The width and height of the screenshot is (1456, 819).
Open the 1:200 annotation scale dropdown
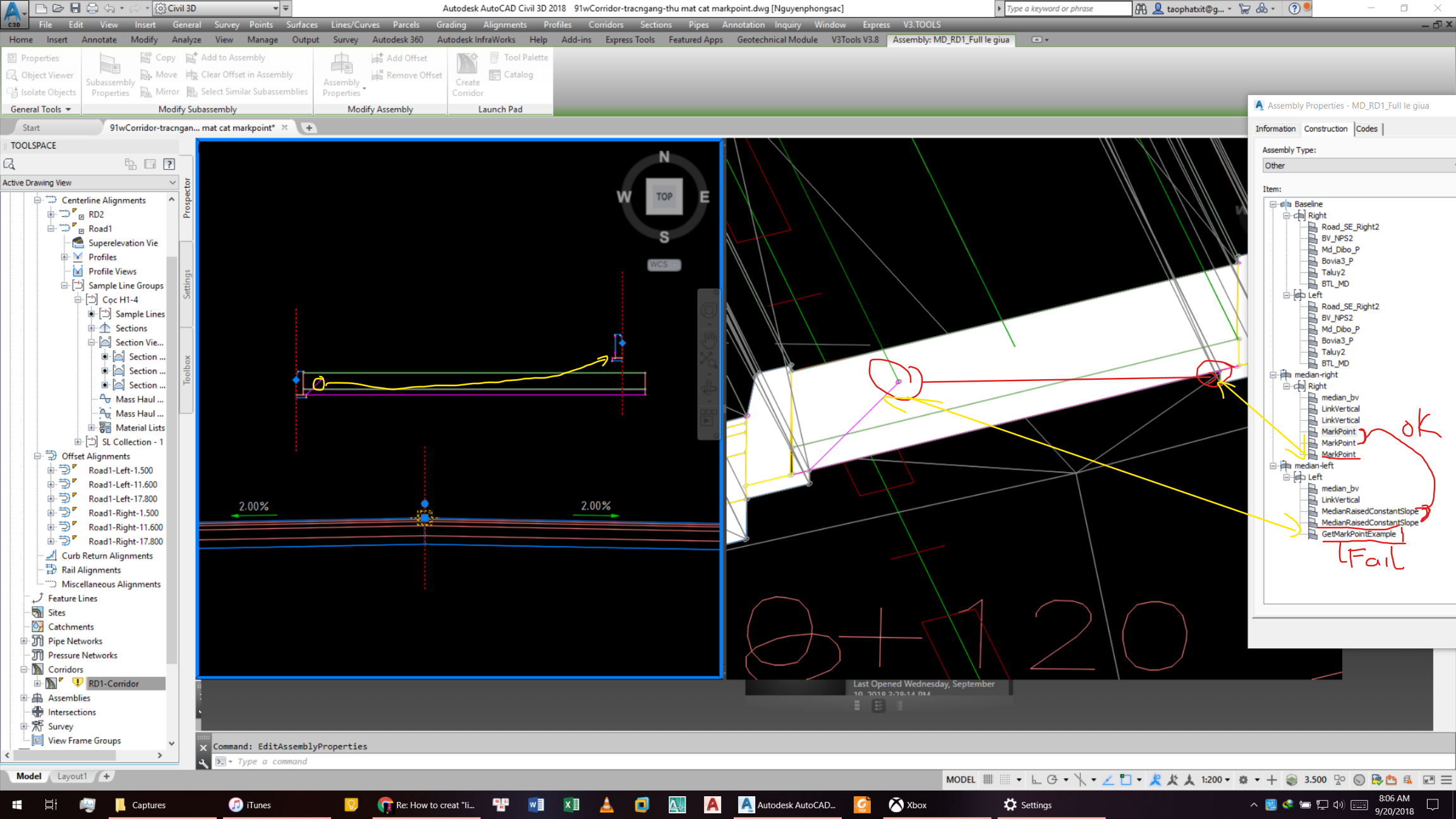[1227, 779]
